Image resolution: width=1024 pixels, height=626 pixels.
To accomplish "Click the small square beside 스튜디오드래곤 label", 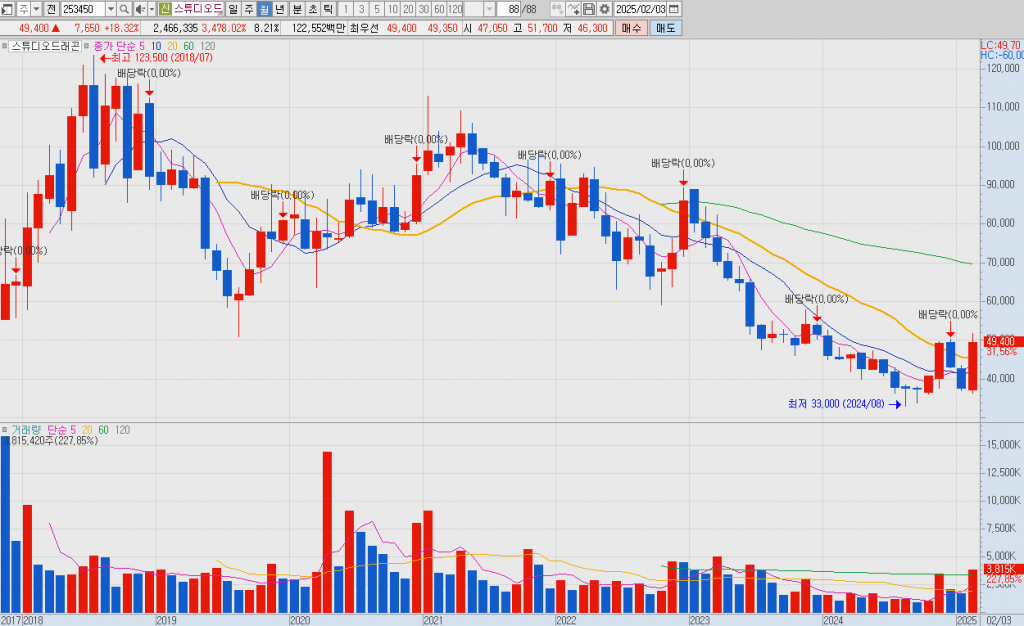I will [x=5, y=46].
